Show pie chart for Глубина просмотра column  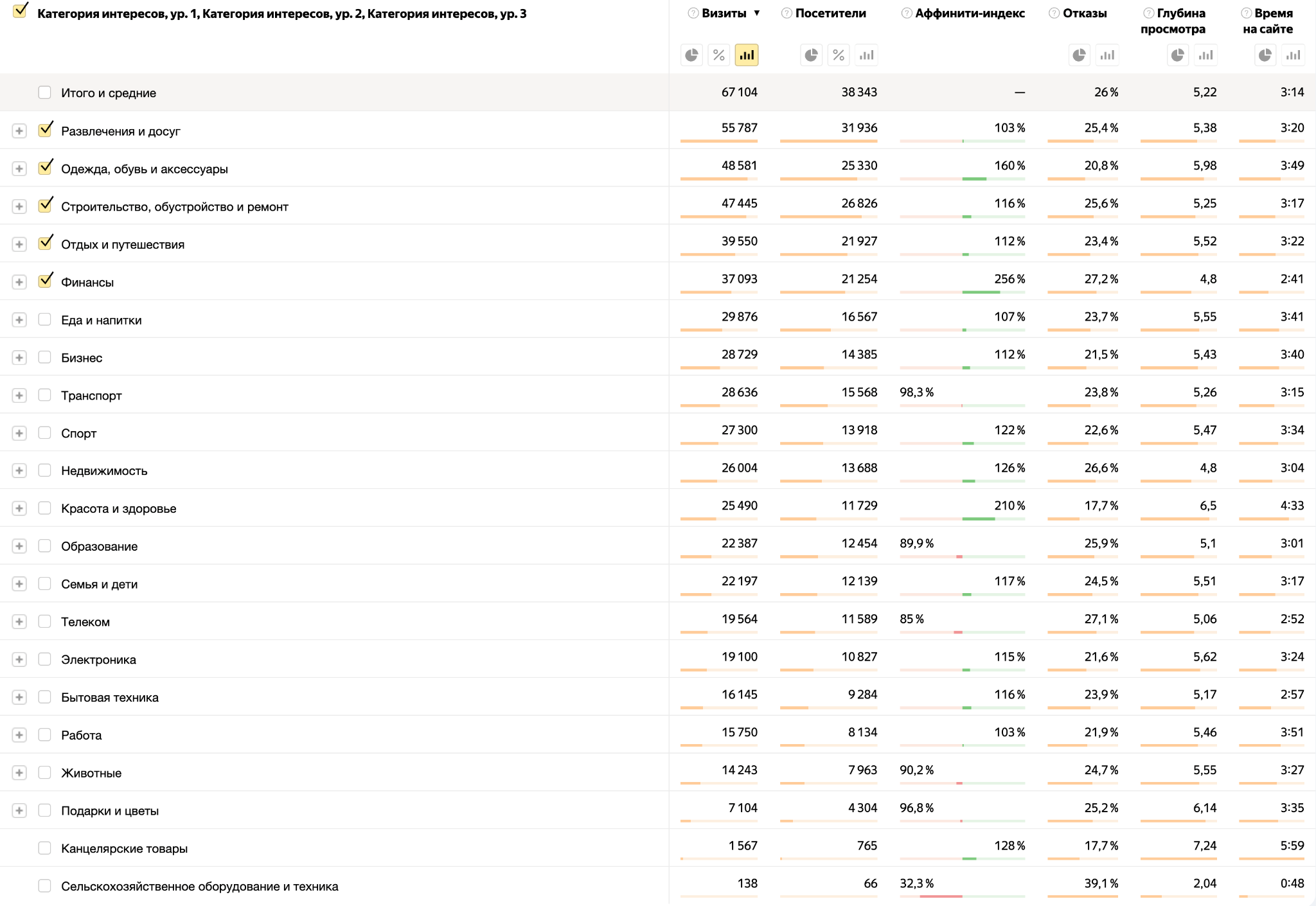click(1178, 55)
